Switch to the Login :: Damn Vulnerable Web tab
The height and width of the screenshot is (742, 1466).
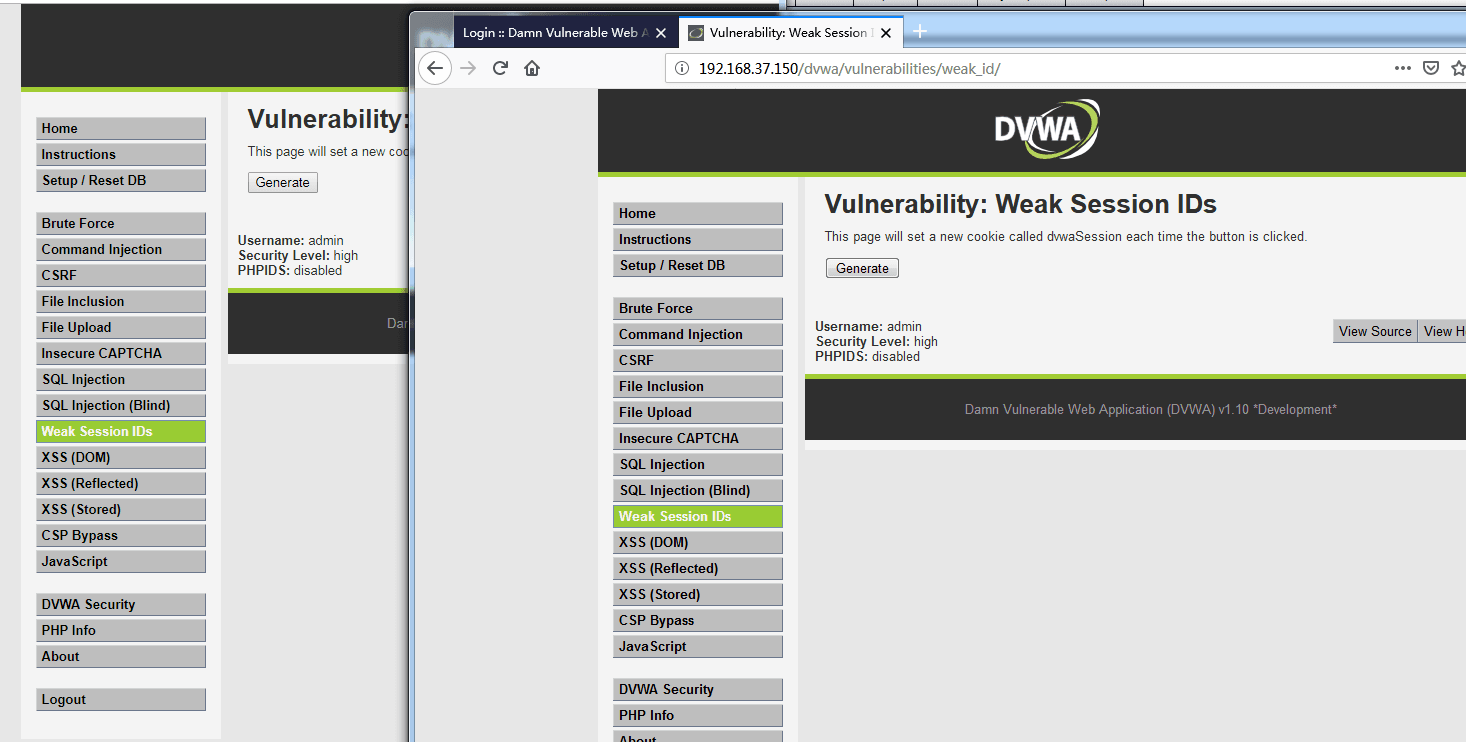(555, 33)
